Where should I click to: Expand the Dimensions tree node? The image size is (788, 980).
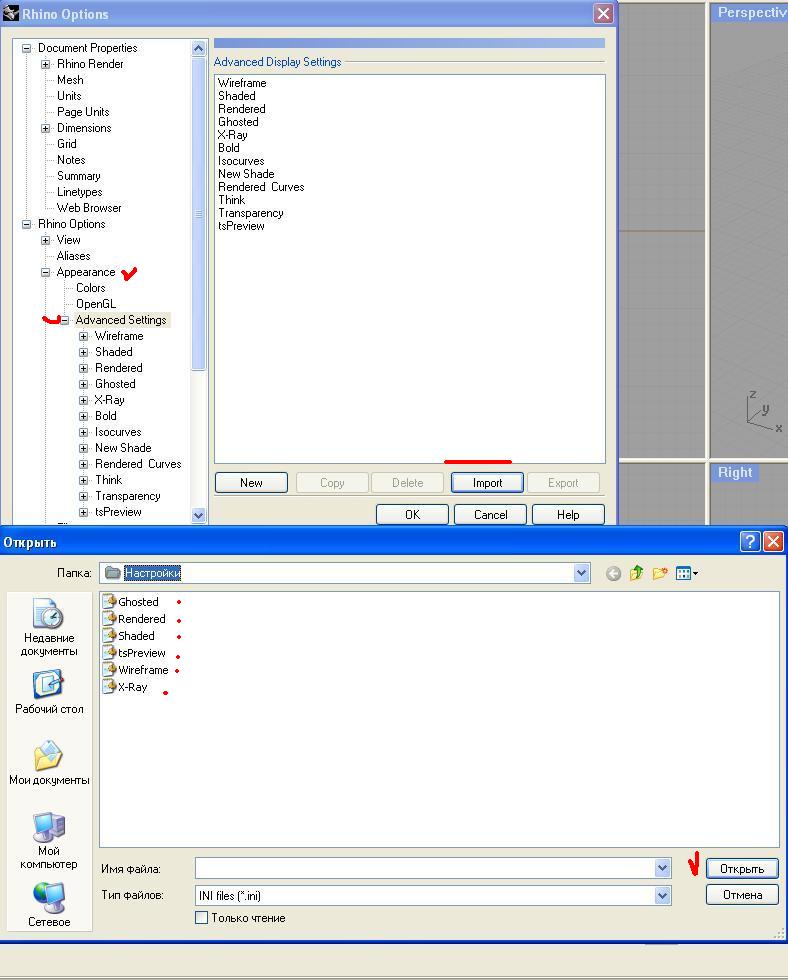pyautogui.click(x=45, y=128)
